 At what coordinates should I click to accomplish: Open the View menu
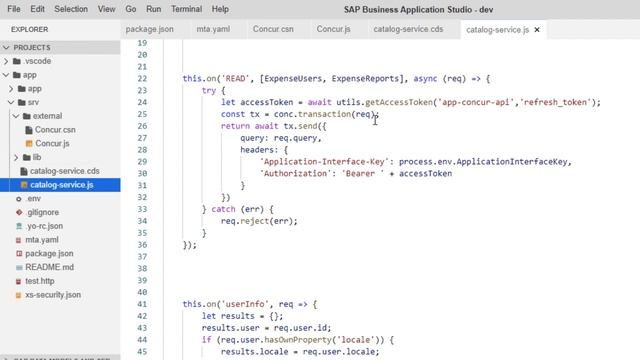[x=106, y=9]
